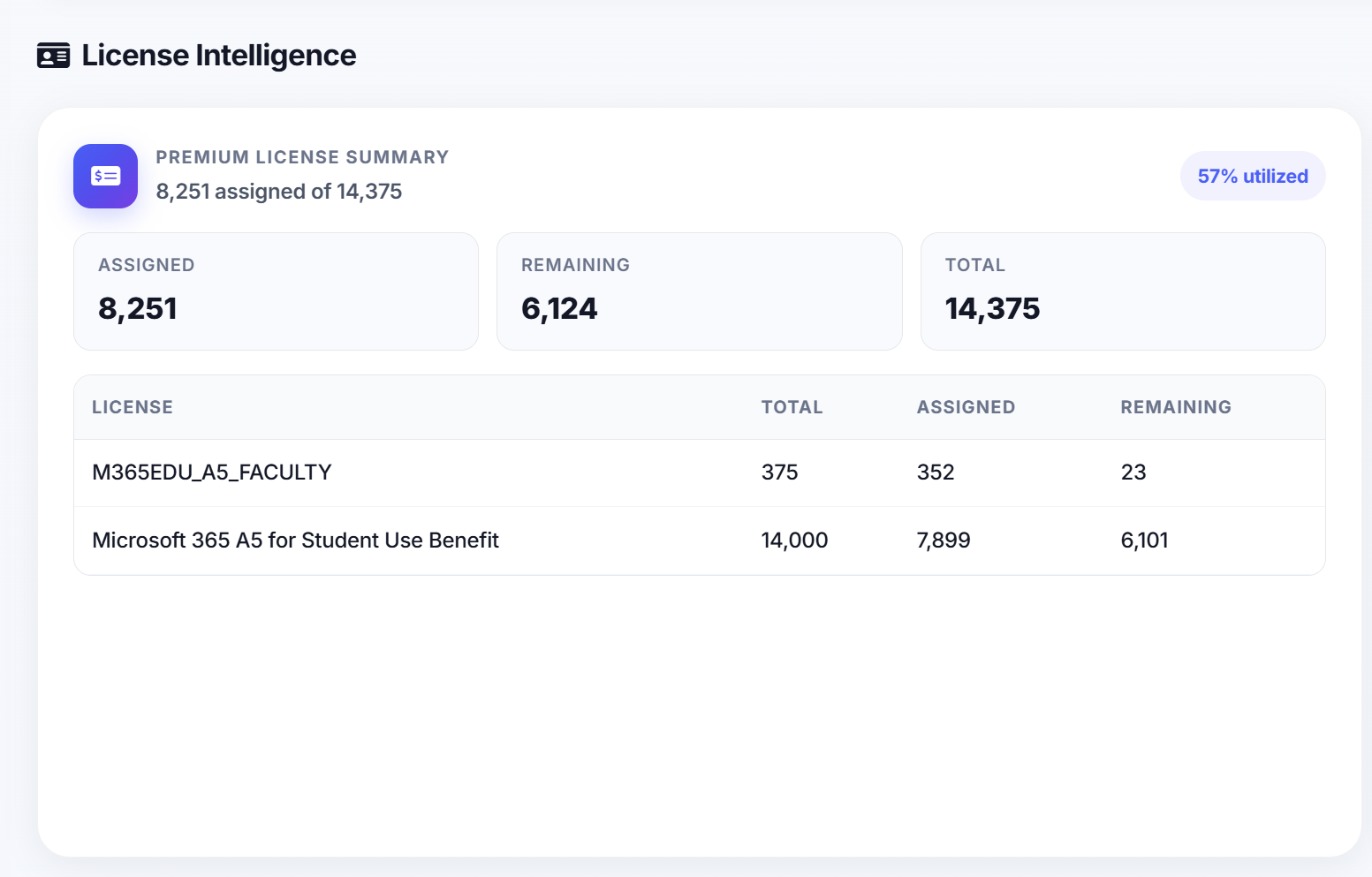Sort the table by REMAINING column
This screenshot has width=1372, height=877.
tap(1176, 407)
